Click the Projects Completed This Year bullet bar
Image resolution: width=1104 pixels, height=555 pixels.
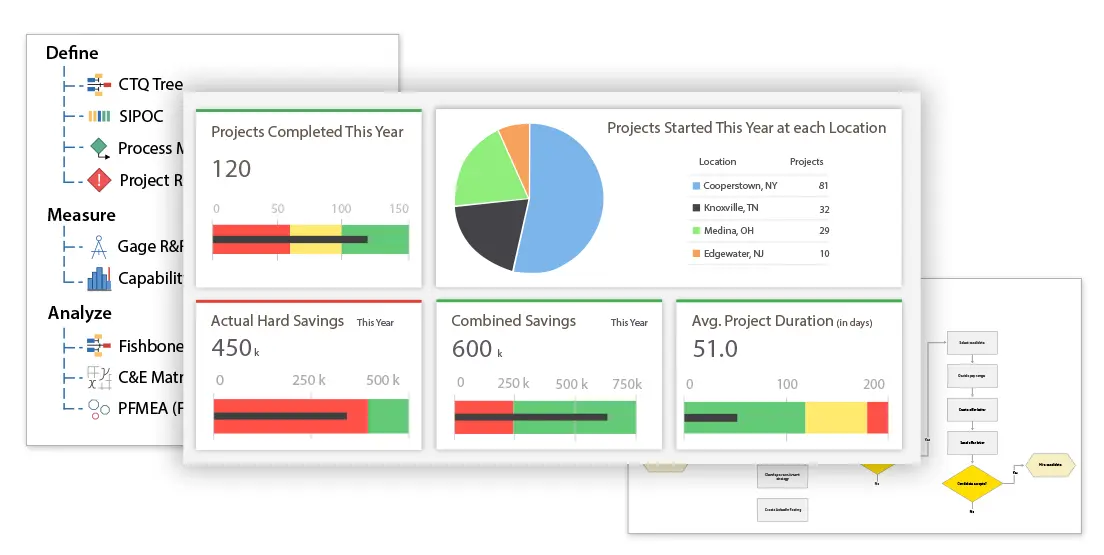pos(310,240)
